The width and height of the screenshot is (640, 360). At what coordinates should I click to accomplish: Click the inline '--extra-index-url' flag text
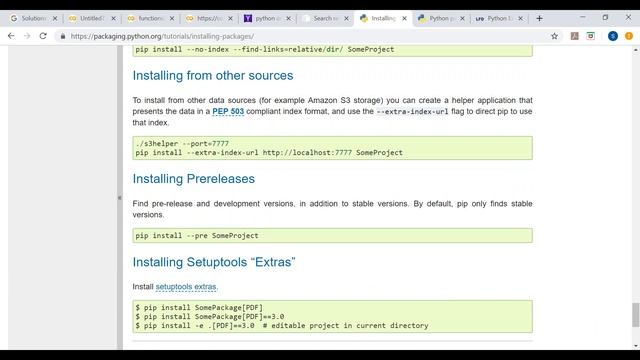point(412,111)
